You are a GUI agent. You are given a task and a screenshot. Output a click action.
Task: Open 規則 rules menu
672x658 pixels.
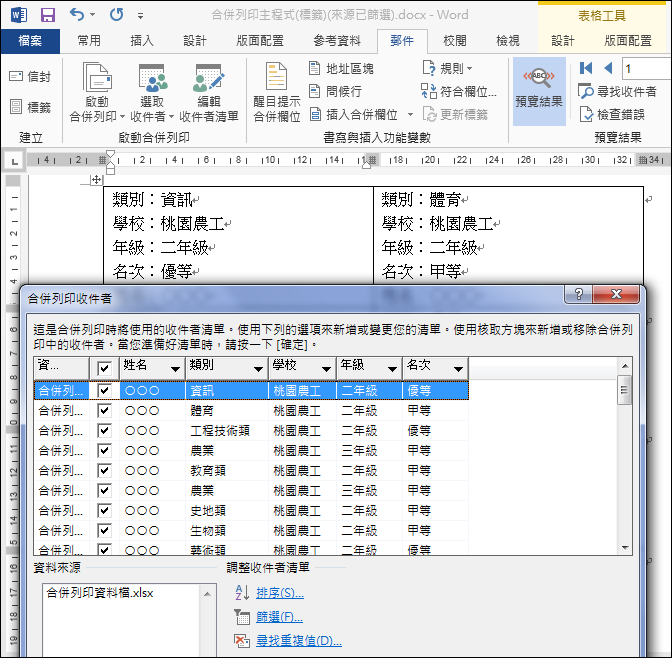coord(447,68)
